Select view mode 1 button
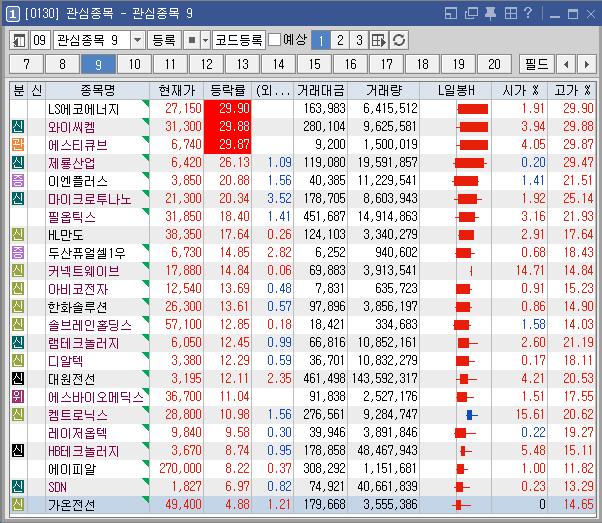 321,40
